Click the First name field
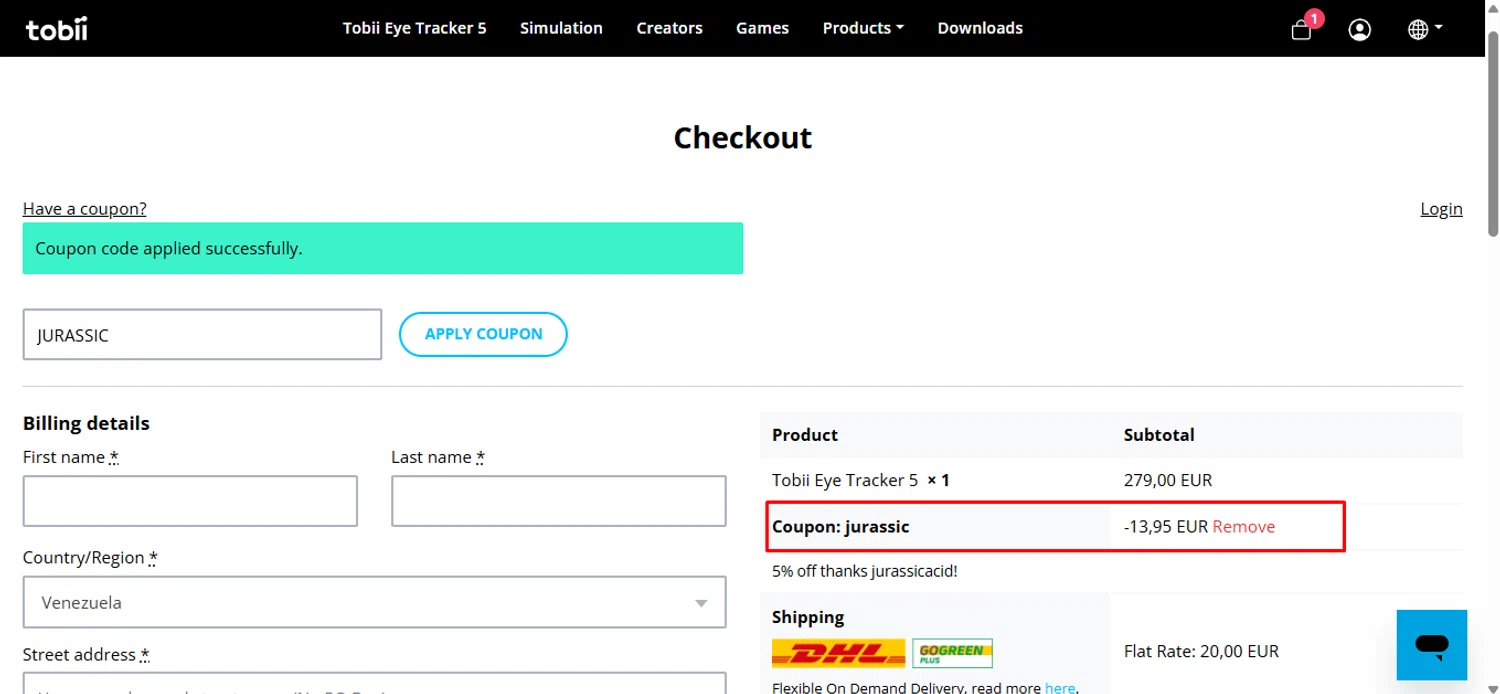Viewport: 1500px width, 694px height. tap(190, 501)
